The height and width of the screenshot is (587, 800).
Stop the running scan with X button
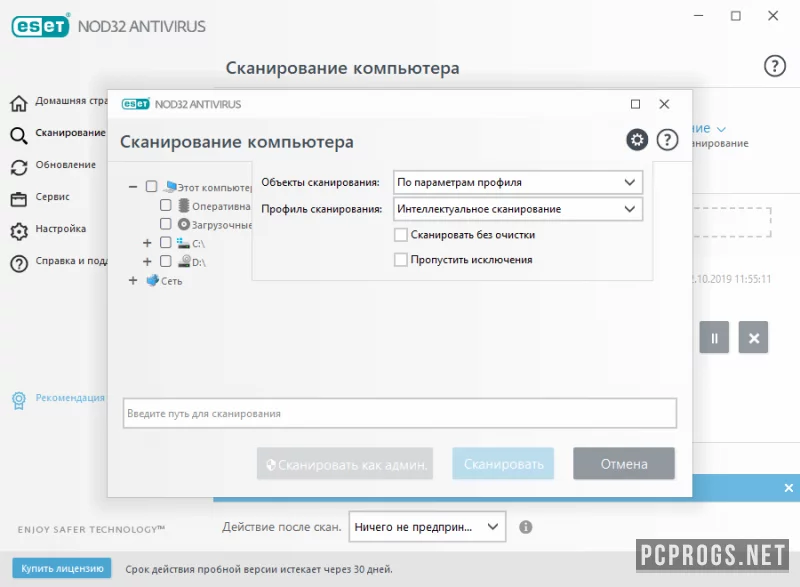coord(753,337)
